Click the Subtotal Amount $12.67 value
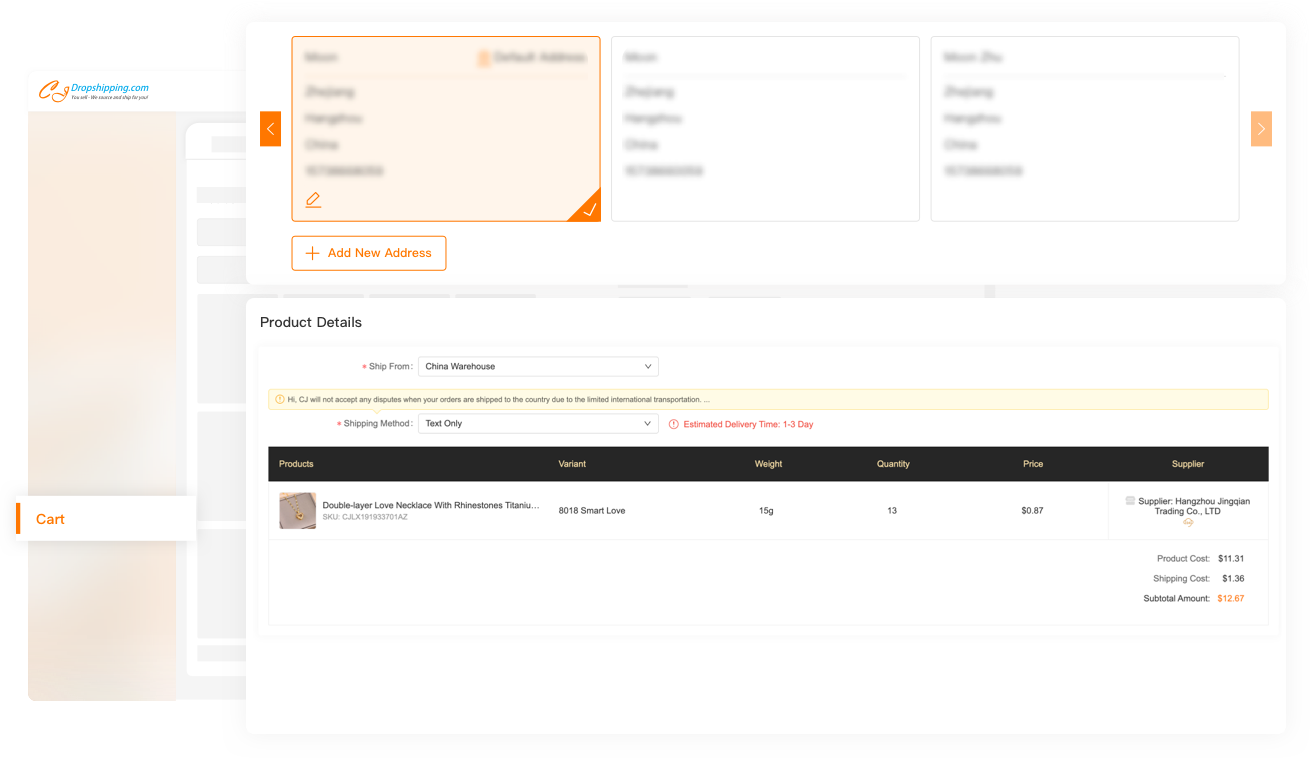Viewport: 1310px width, 758px height. coord(1230,599)
